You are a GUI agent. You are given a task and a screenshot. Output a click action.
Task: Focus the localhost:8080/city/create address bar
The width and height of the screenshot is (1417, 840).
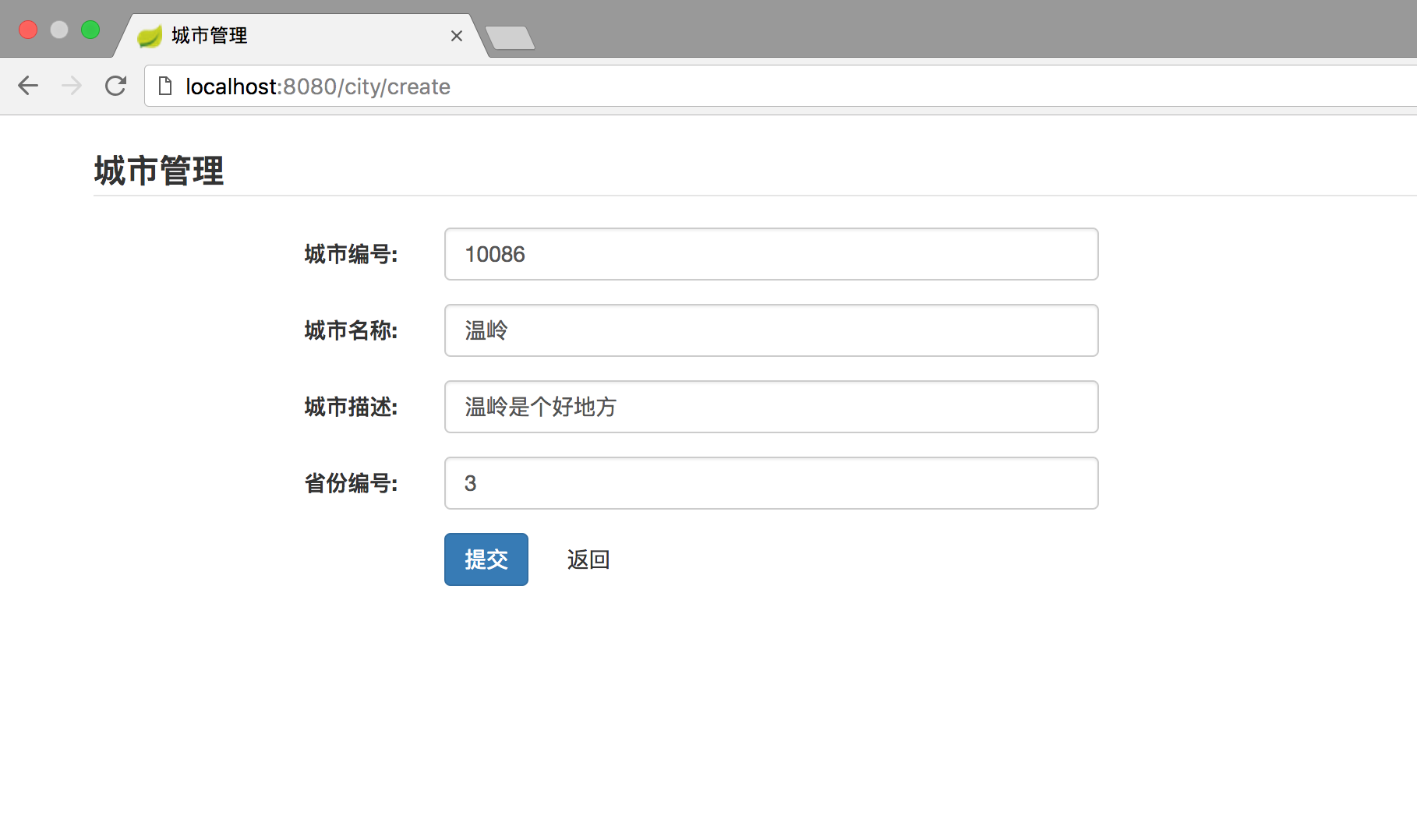click(x=701, y=86)
